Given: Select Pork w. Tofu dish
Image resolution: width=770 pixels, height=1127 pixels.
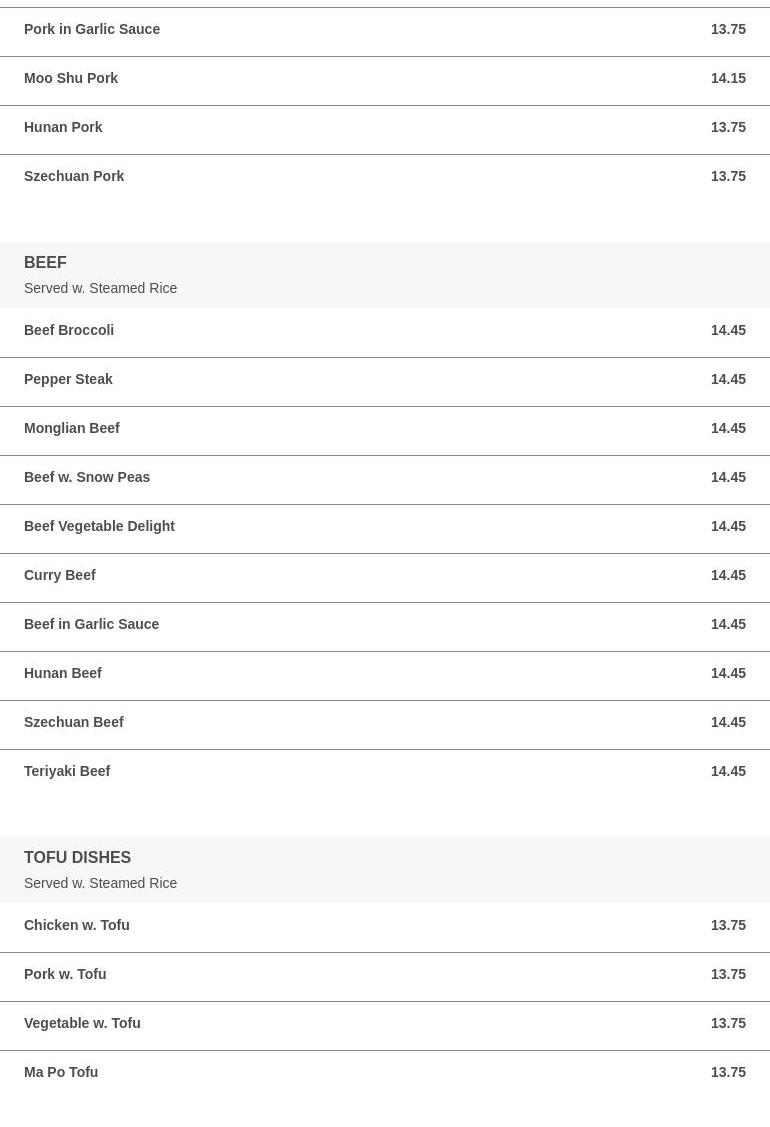Looking at the screenshot, I should click(x=385, y=977).
